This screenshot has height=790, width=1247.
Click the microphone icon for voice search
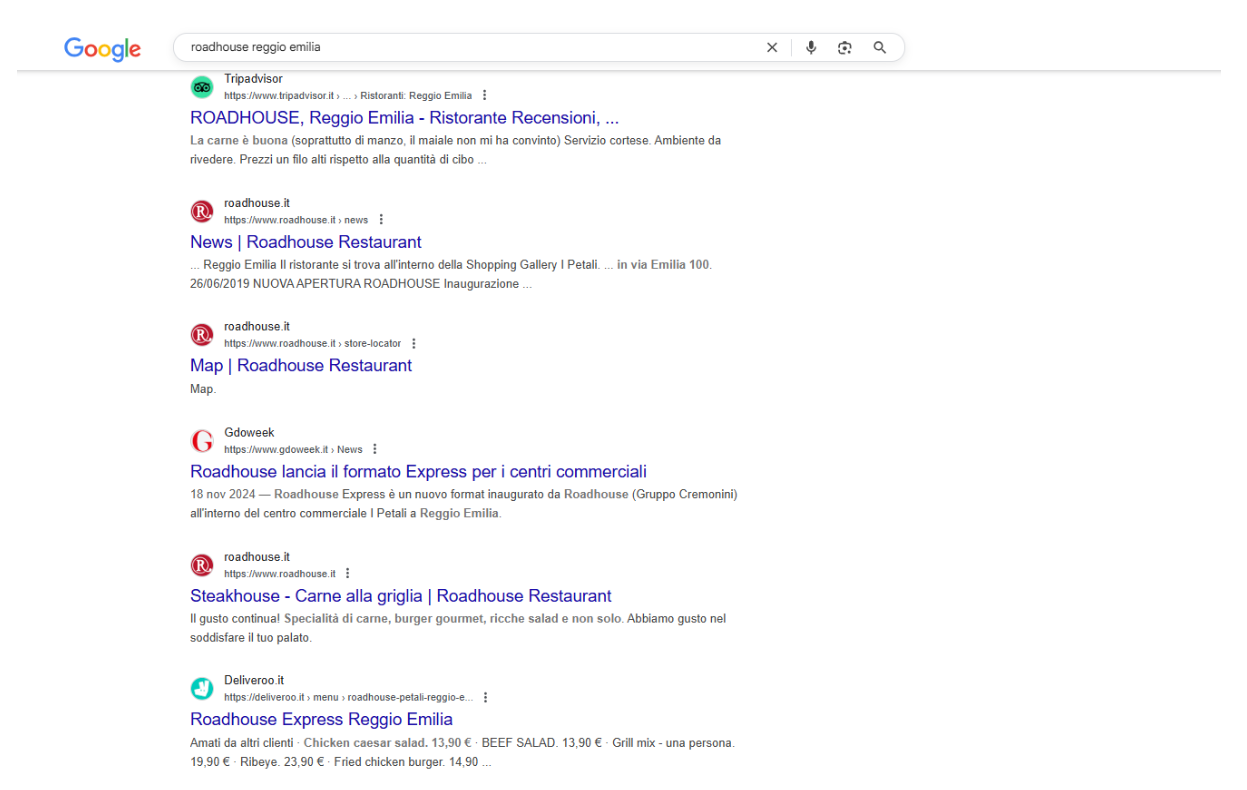[811, 47]
